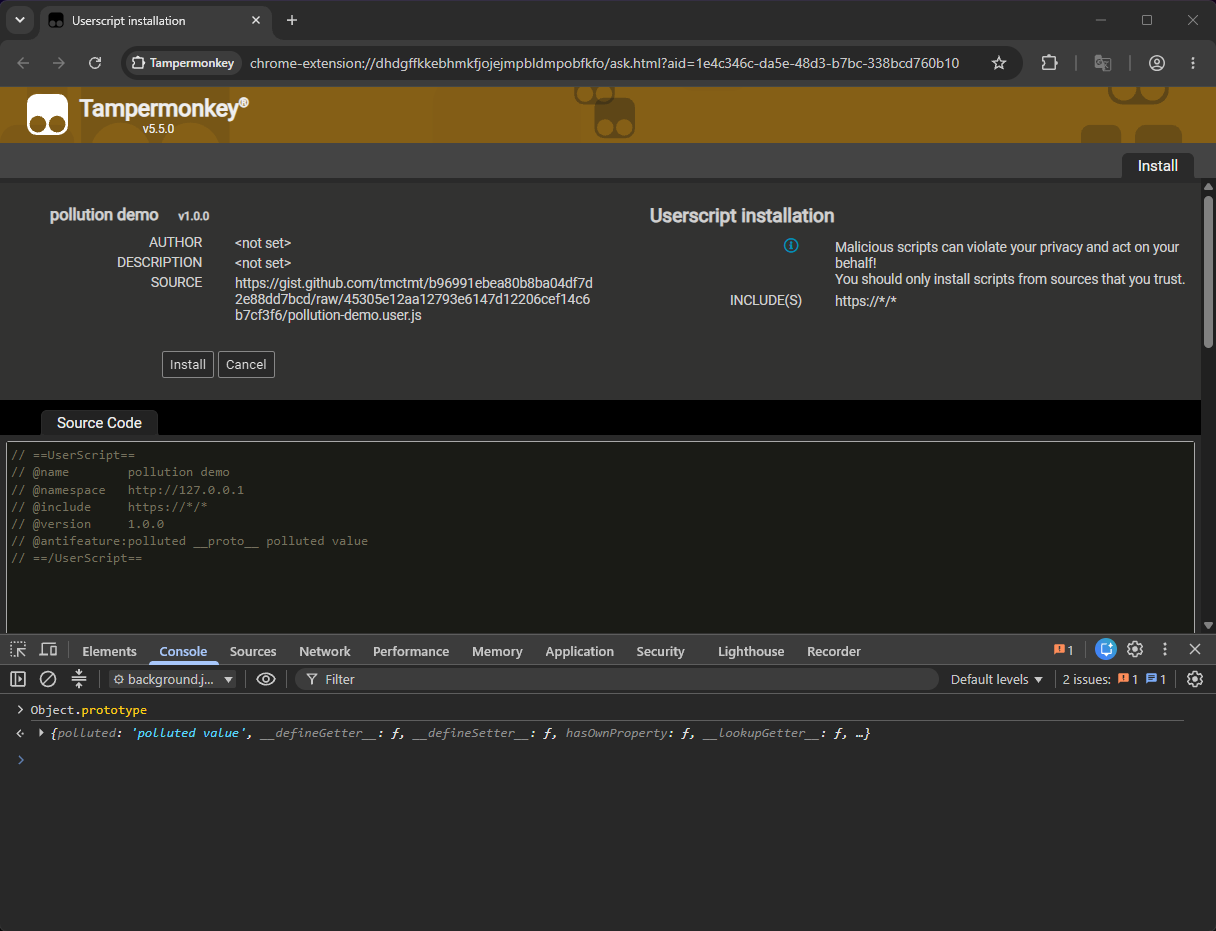Open the Chrome profile icon
Screen dimensions: 1216x931
(1157, 63)
